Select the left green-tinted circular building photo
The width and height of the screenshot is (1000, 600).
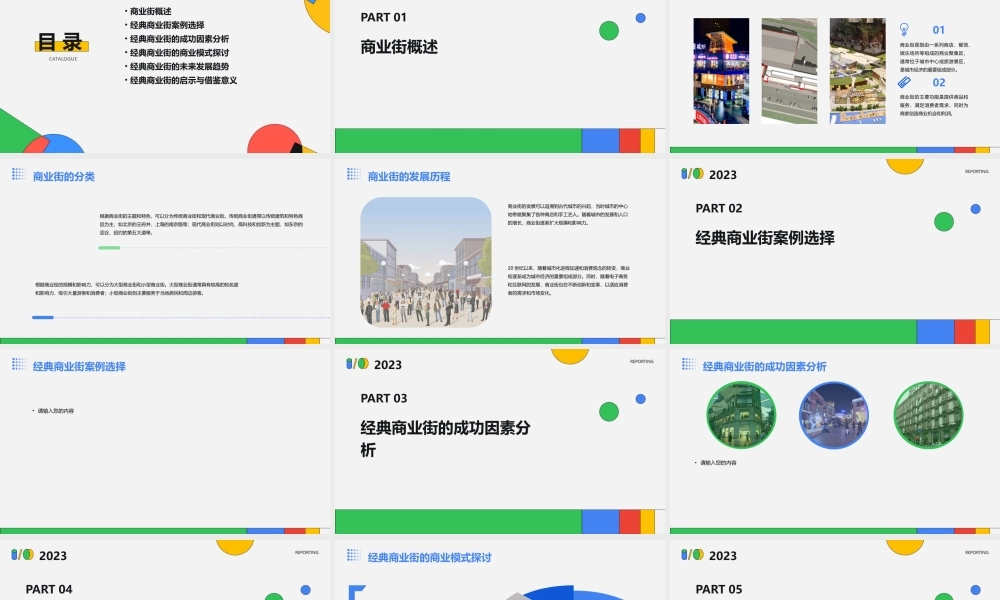[x=741, y=415]
